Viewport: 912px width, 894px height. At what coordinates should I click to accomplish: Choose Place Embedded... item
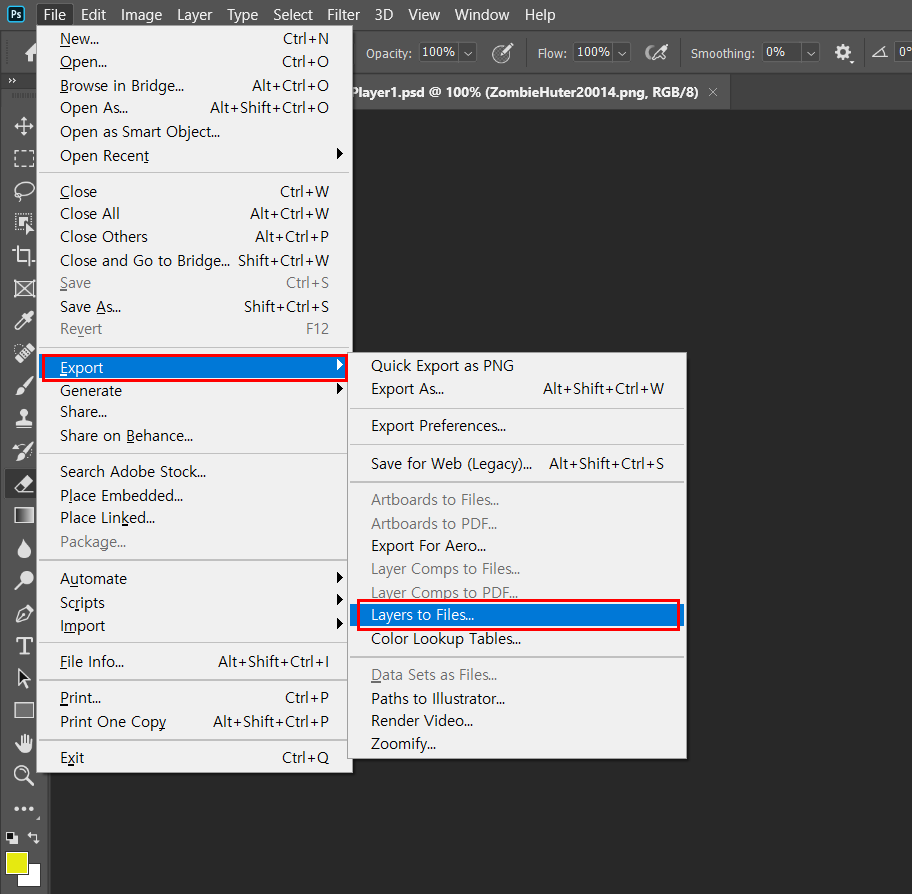click(x=195, y=496)
